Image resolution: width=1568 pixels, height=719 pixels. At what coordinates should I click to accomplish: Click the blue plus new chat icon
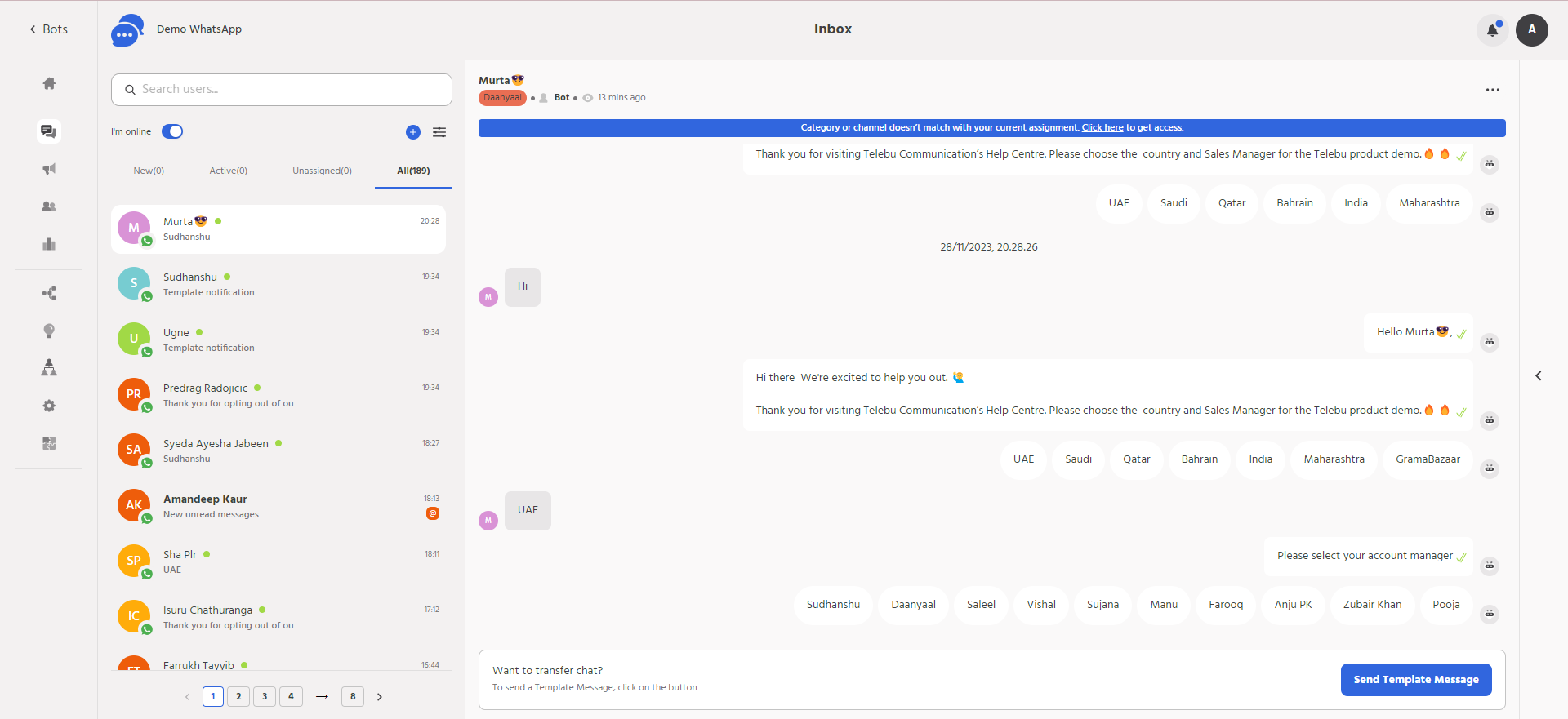[413, 132]
